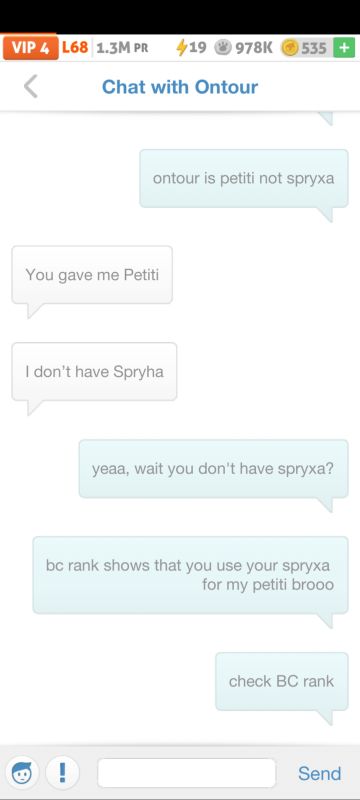Tap the 'Chat with Ontour' title
This screenshot has height=800, width=360.
point(180,87)
